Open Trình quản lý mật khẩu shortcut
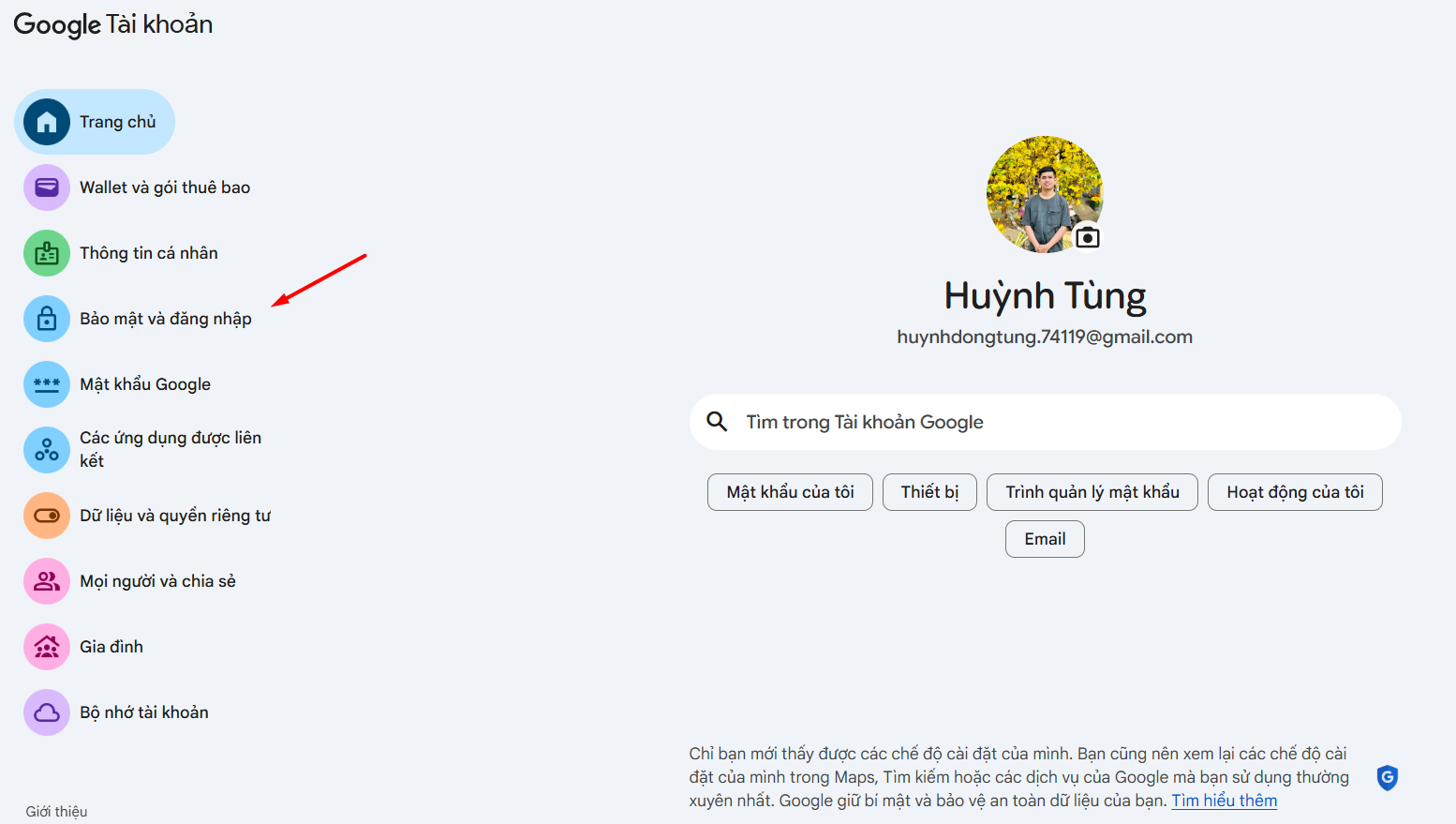 point(1092,492)
